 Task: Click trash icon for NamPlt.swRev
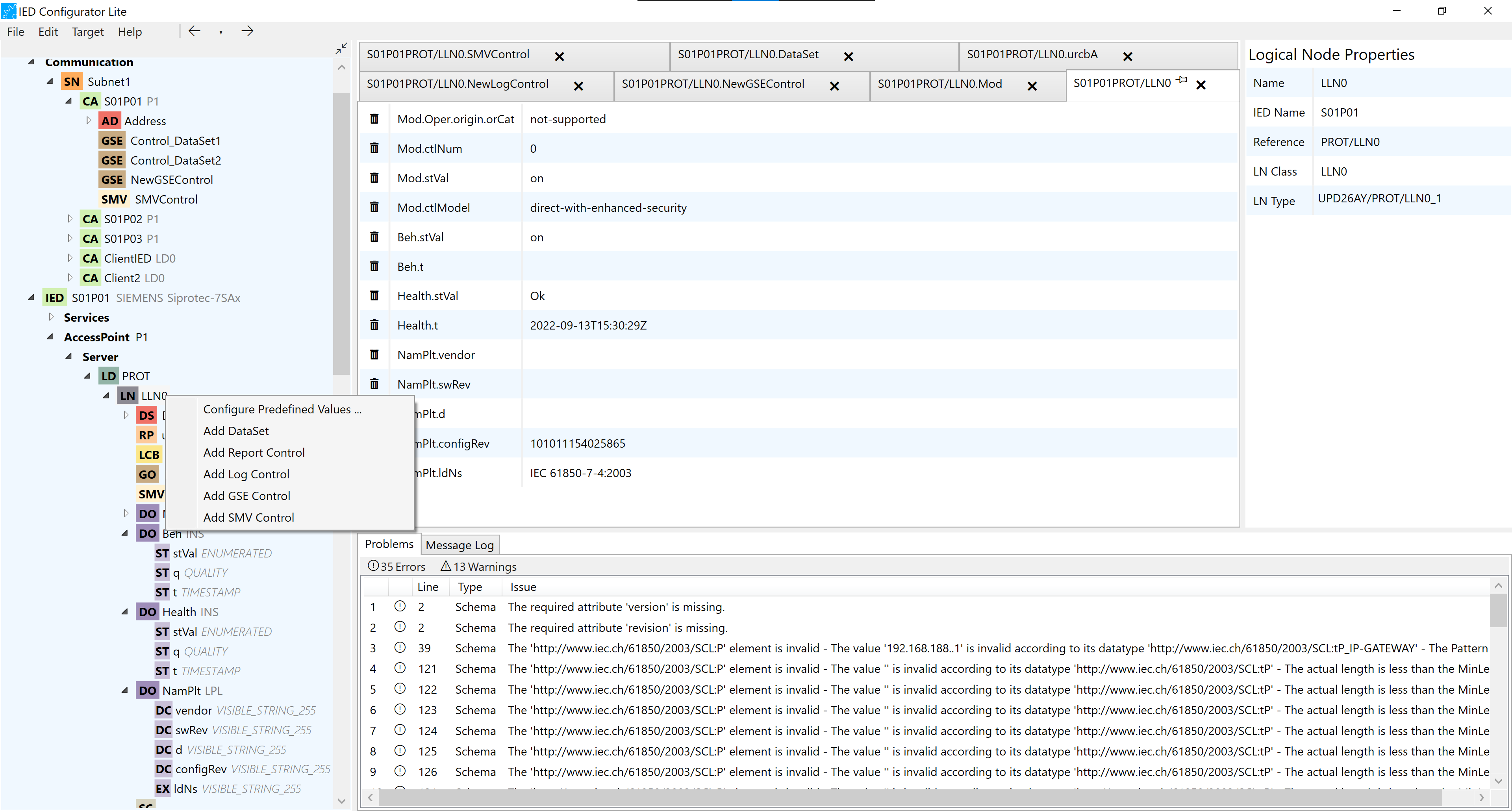(x=374, y=384)
